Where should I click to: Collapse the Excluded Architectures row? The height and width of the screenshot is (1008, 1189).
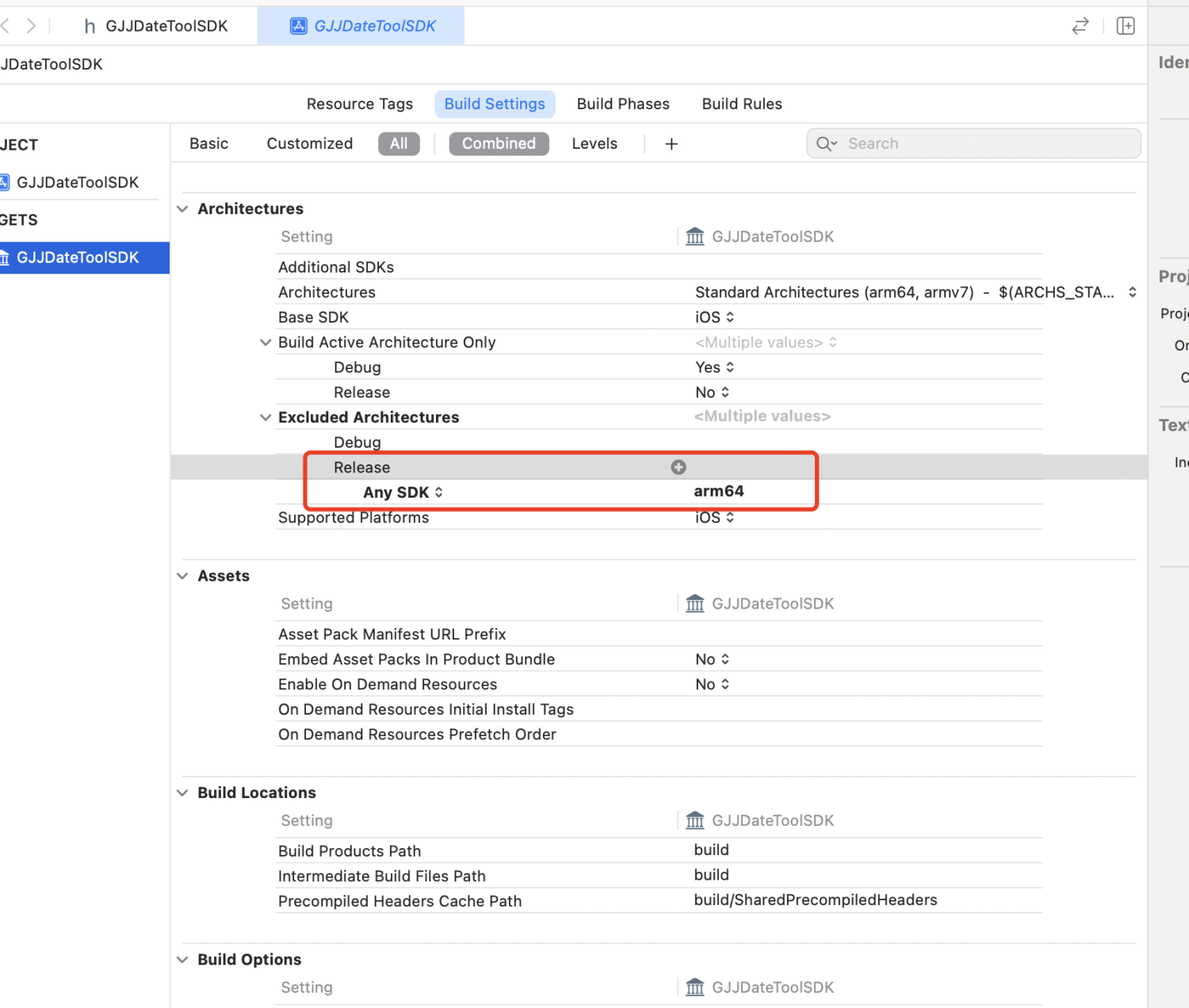click(266, 417)
